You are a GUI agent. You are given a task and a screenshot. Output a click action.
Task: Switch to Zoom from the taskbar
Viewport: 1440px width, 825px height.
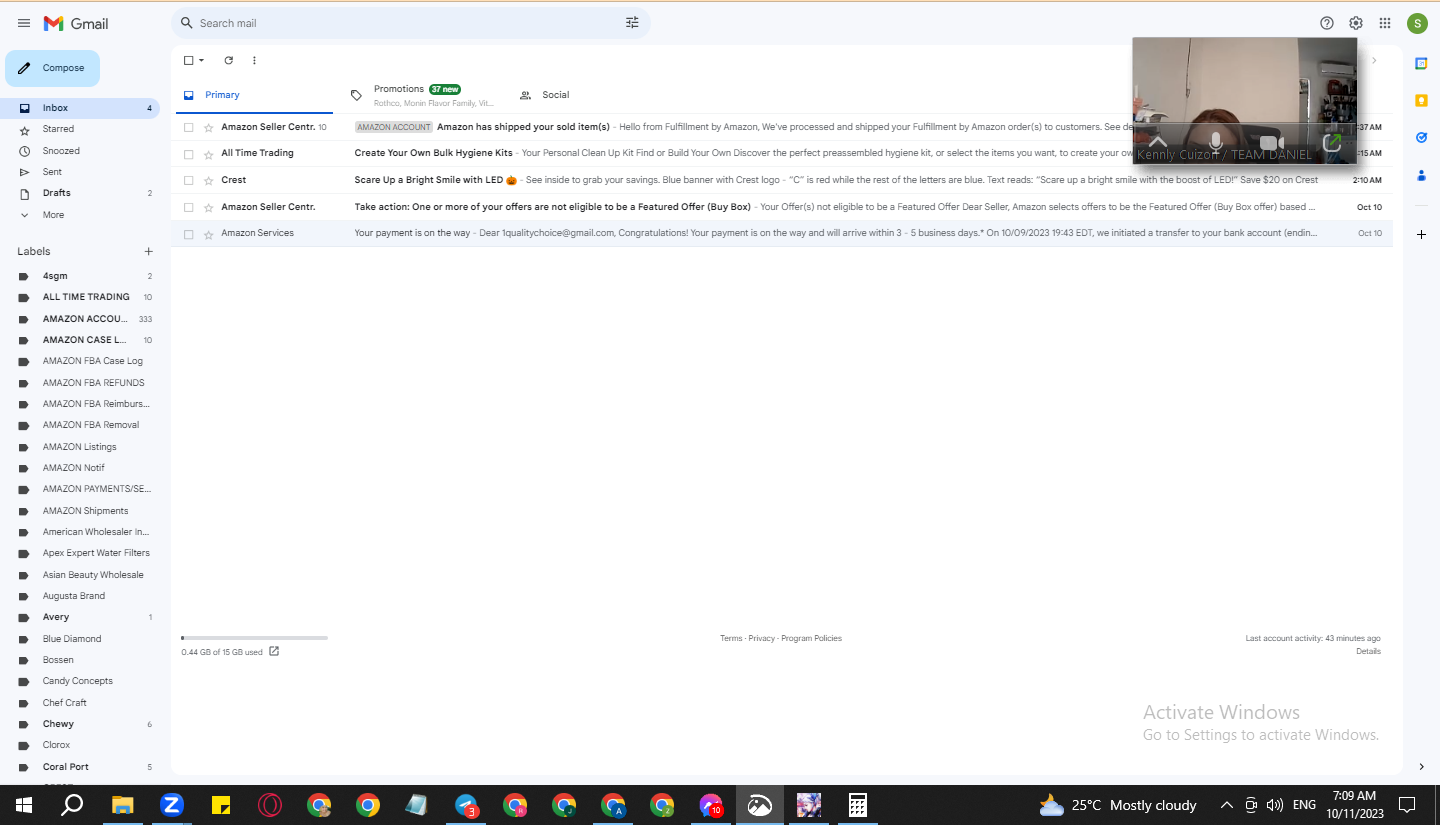pos(172,805)
